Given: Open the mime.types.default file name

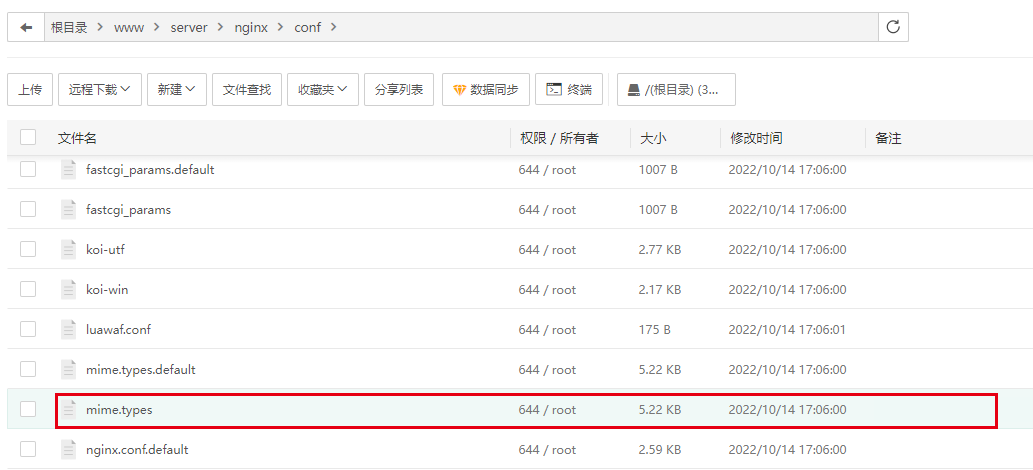Looking at the screenshot, I should pos(141,370).
